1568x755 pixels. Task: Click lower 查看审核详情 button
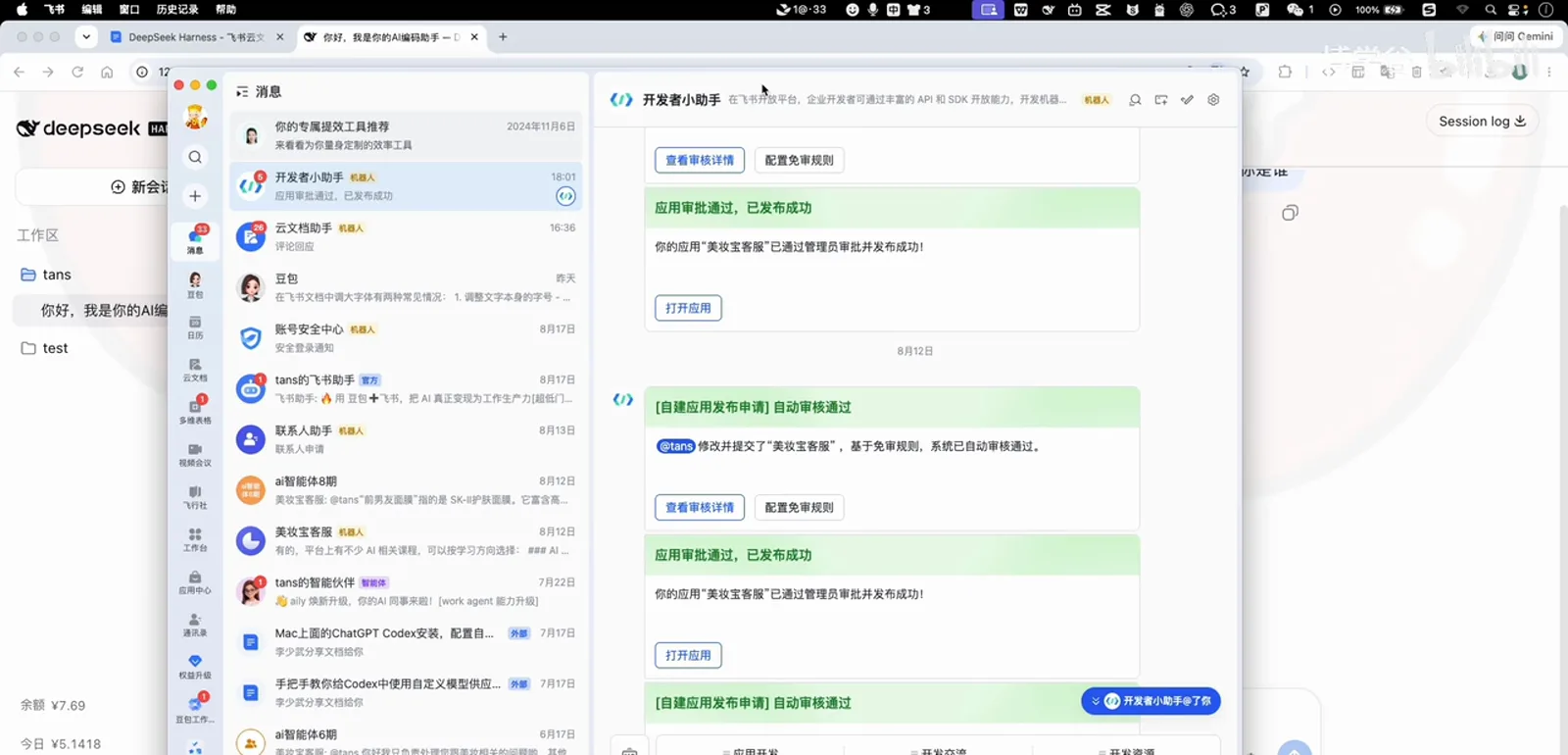click(x=700, y=507)
